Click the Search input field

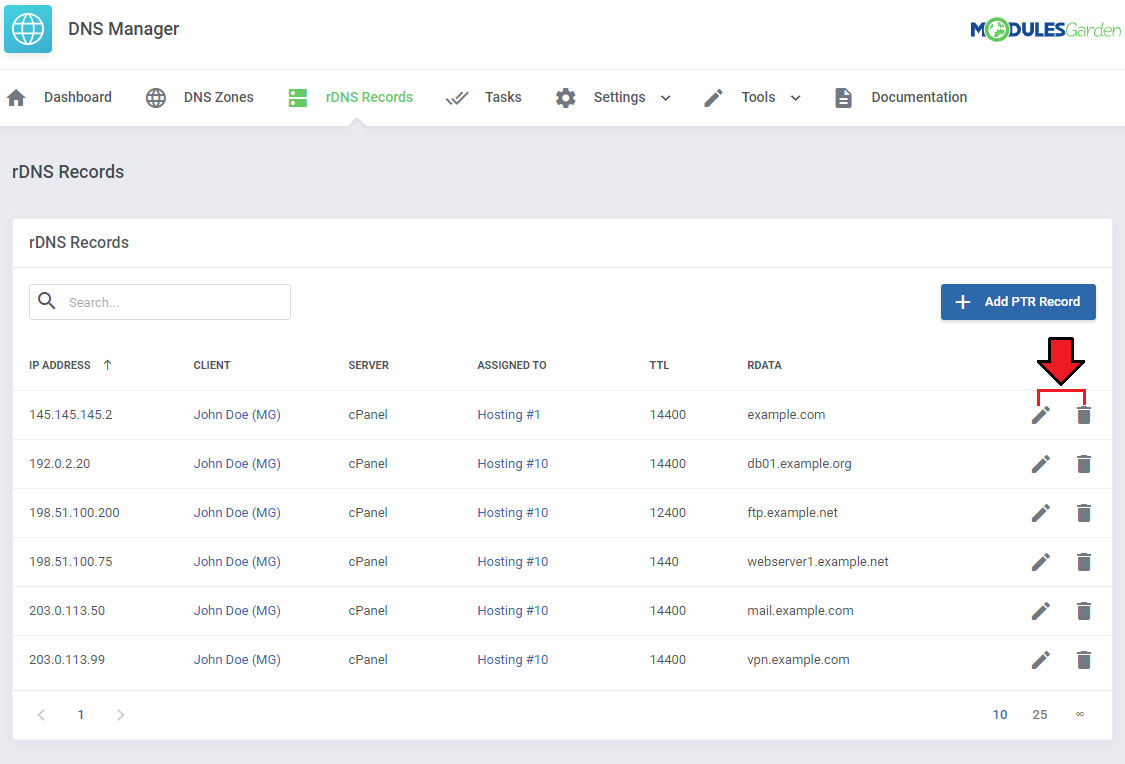coord(160,302)
